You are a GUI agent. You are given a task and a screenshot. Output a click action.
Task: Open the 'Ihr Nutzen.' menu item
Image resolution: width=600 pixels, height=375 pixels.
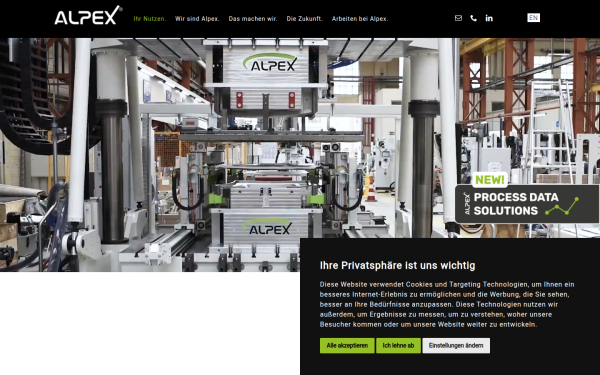150,18
